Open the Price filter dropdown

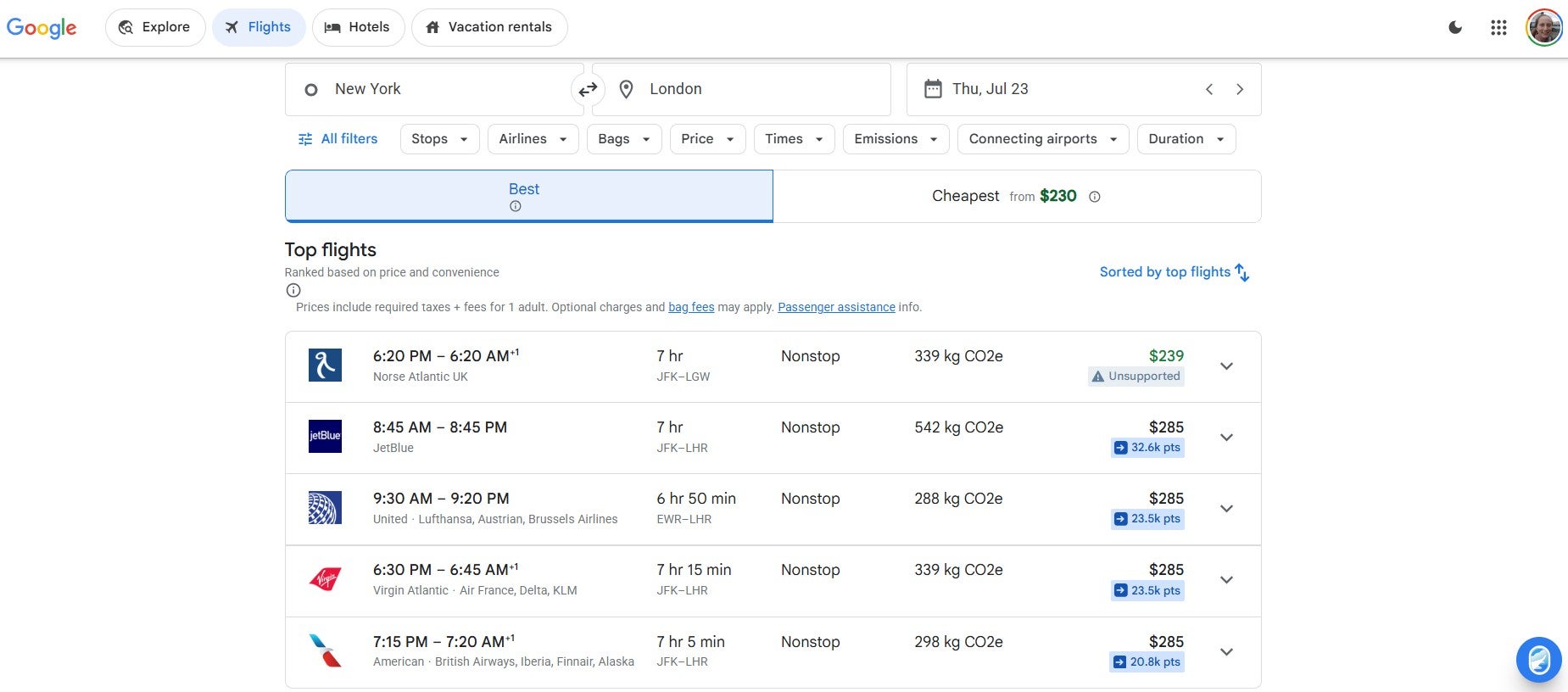click(708, 139)
